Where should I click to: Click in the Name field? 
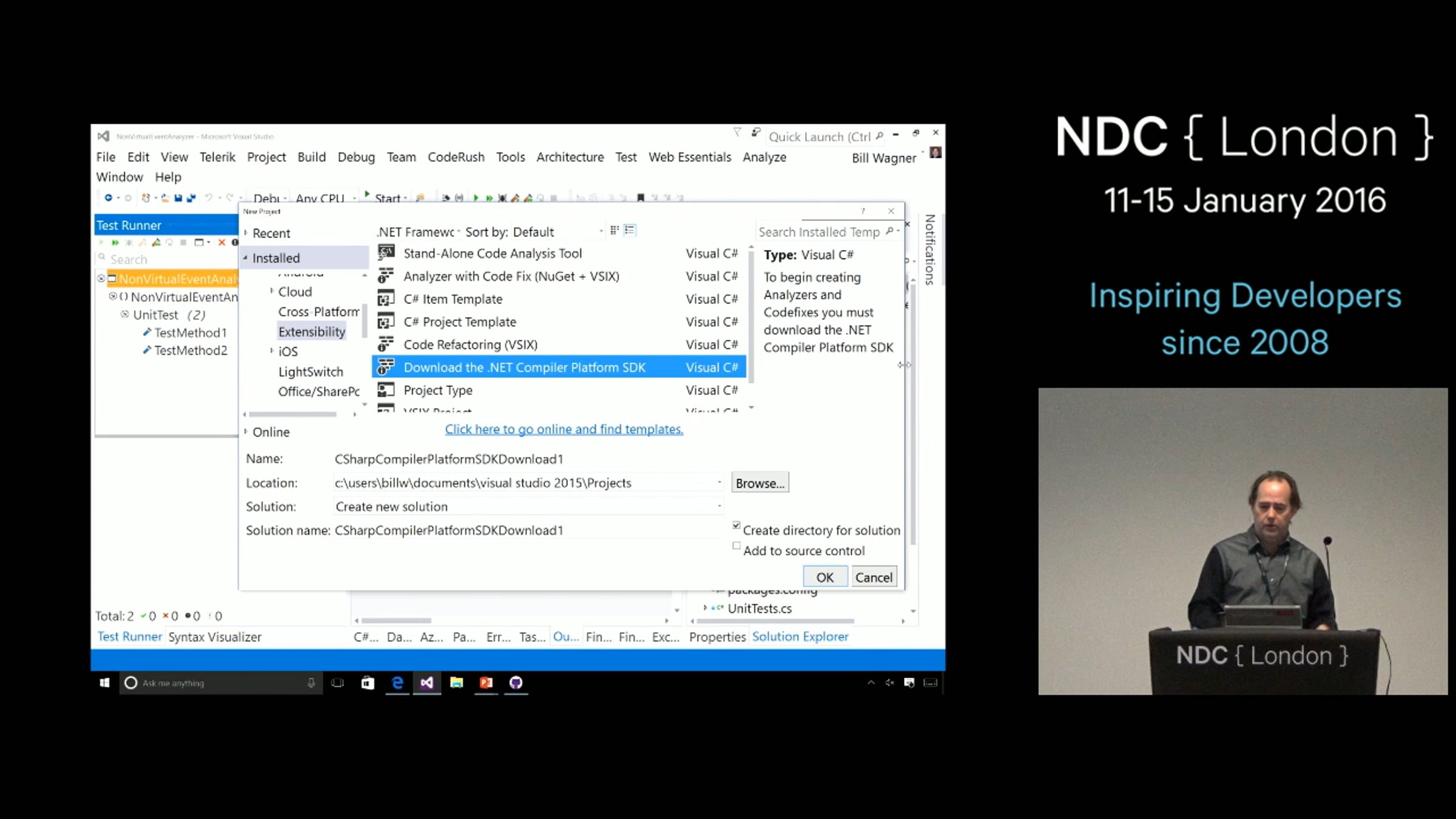pos(528,459)
